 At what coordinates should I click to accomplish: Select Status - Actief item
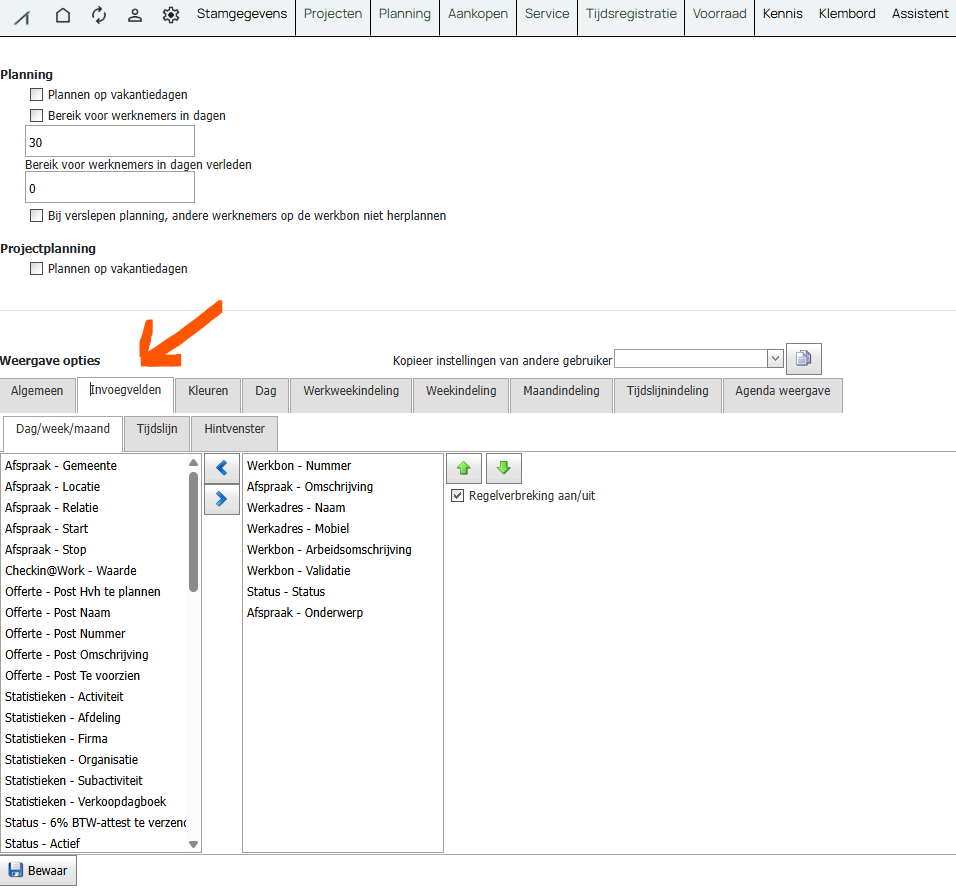(43, 843)
